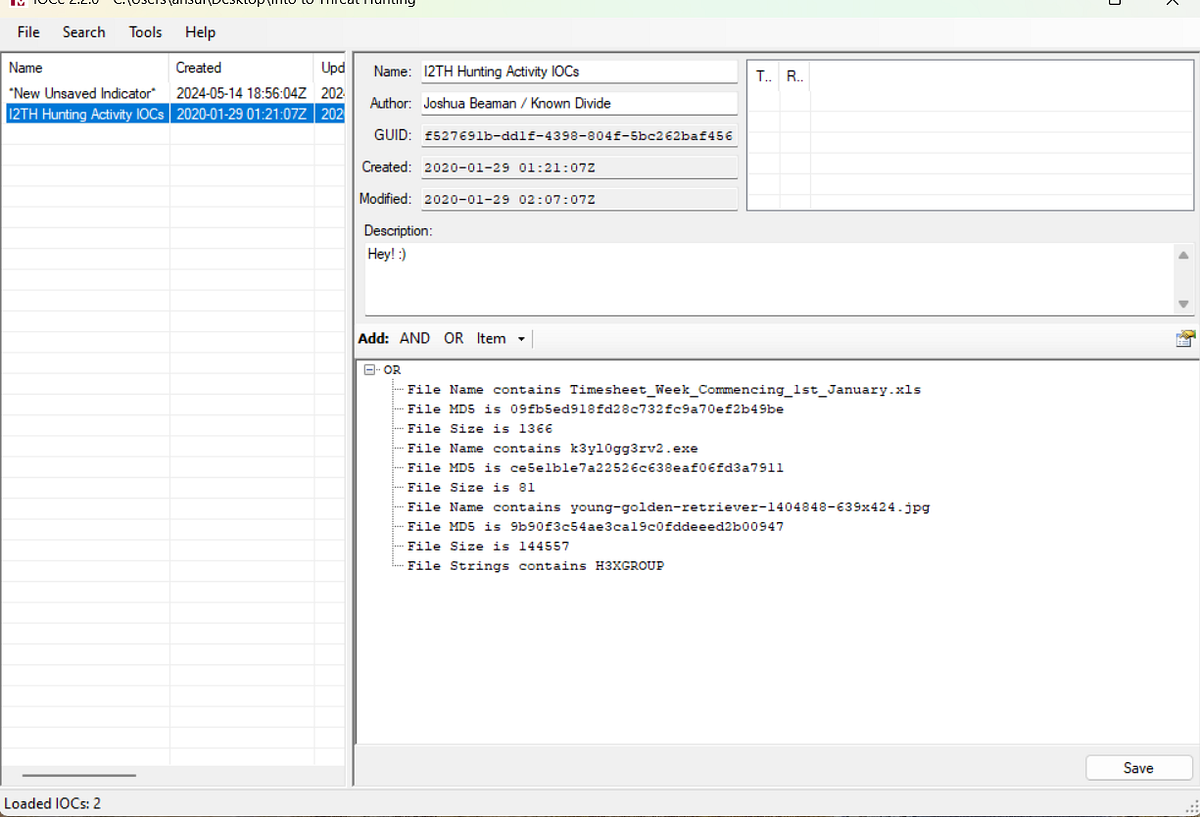
Task: Collapse the OR tree node
Action: pos(370,369)
